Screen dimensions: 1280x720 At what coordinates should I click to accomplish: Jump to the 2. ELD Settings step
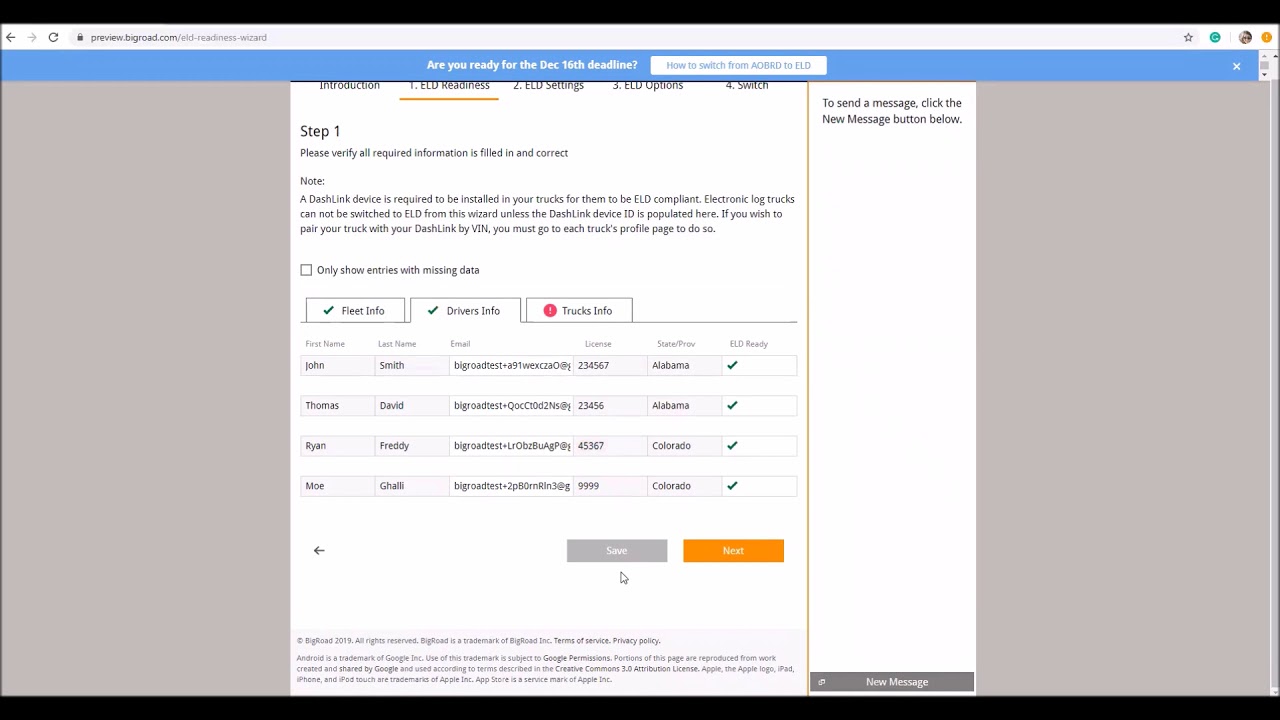[x=548, y=86]
